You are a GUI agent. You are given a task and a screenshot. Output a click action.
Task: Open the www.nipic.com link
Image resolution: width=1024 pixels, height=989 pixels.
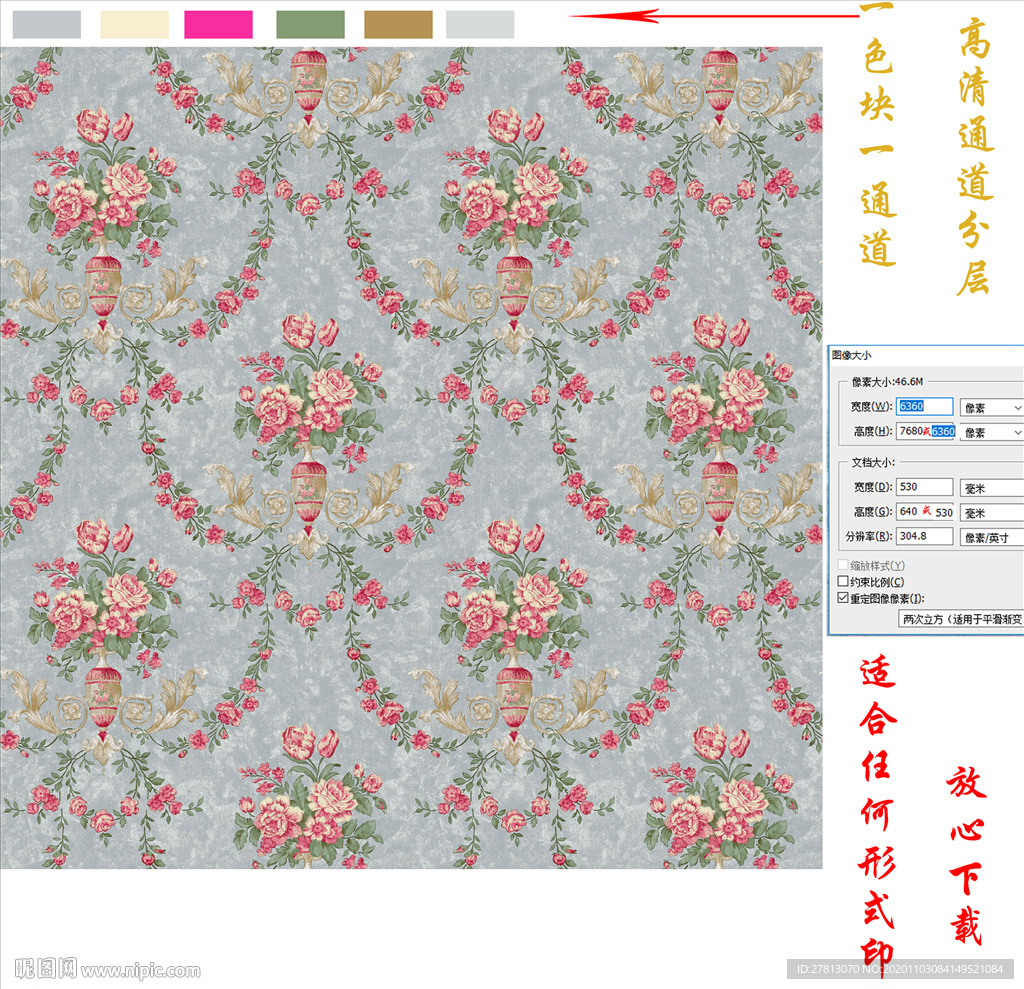click(x=141, y=970)
